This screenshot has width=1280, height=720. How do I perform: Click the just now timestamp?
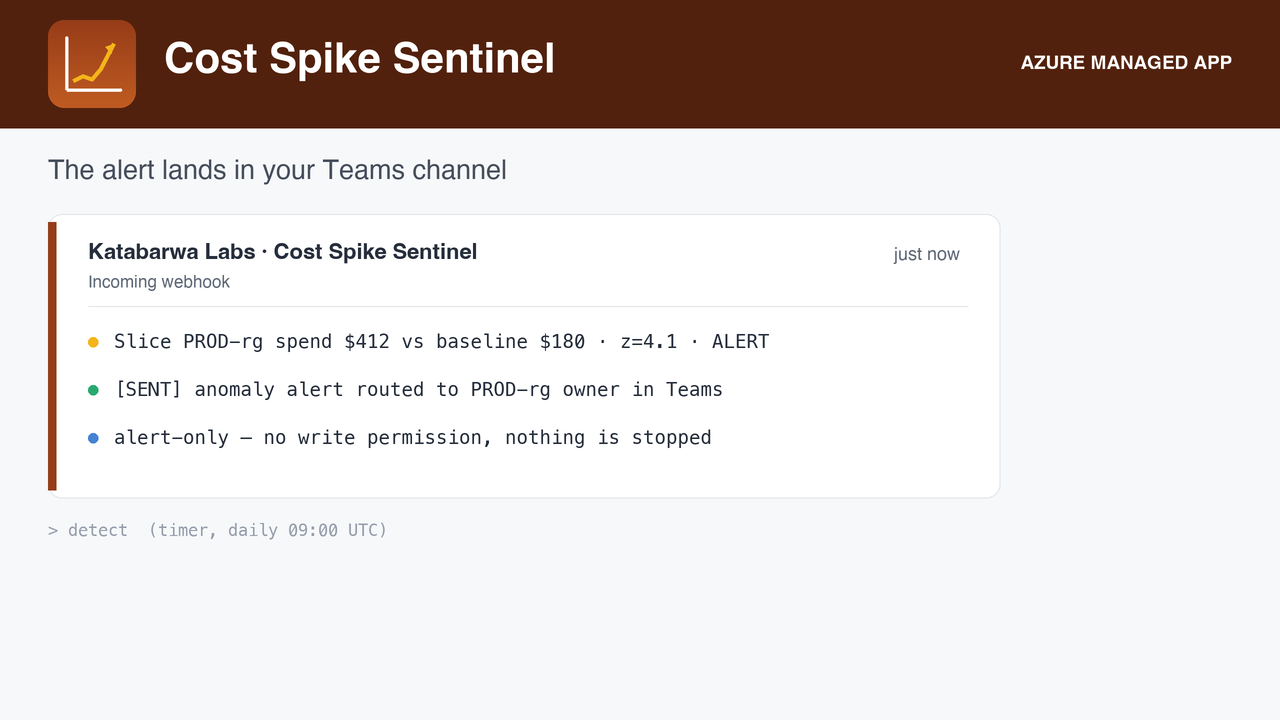pos(926,254)
